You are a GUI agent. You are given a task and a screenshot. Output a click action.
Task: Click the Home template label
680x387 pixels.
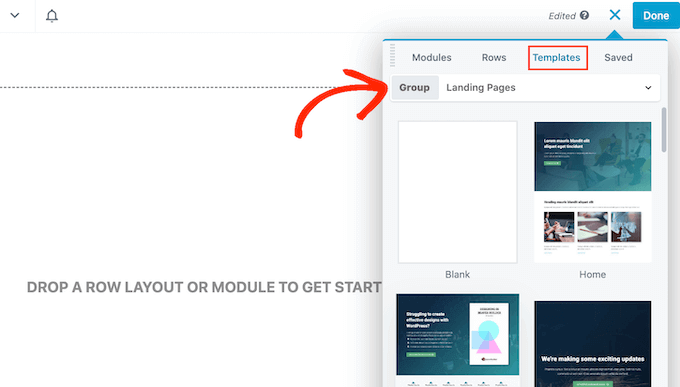(x=592, y=275)
